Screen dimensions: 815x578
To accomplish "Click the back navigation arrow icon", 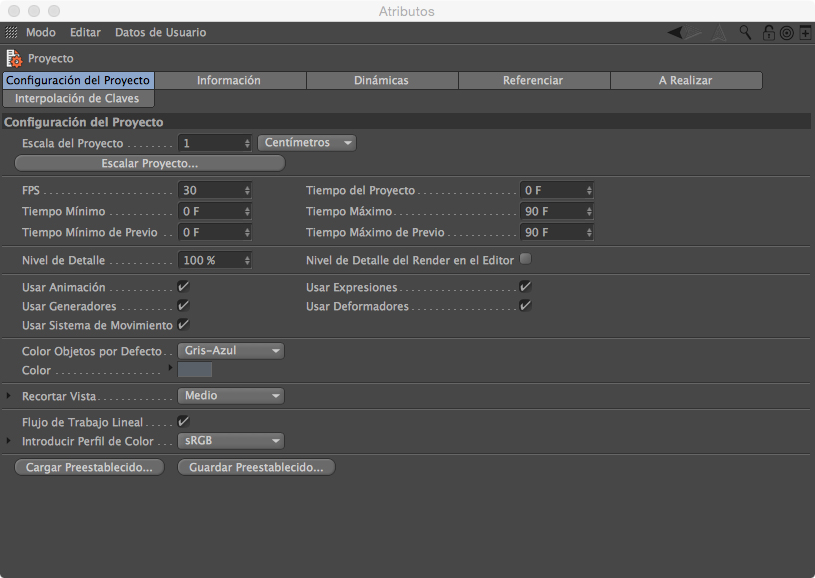I will (x=677, y=33).
